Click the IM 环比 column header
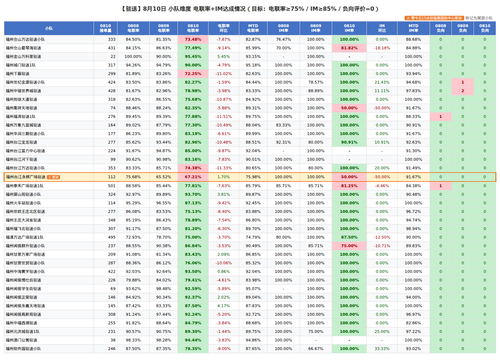This screenshot has height=364, width=500. [x=382, y=28]
